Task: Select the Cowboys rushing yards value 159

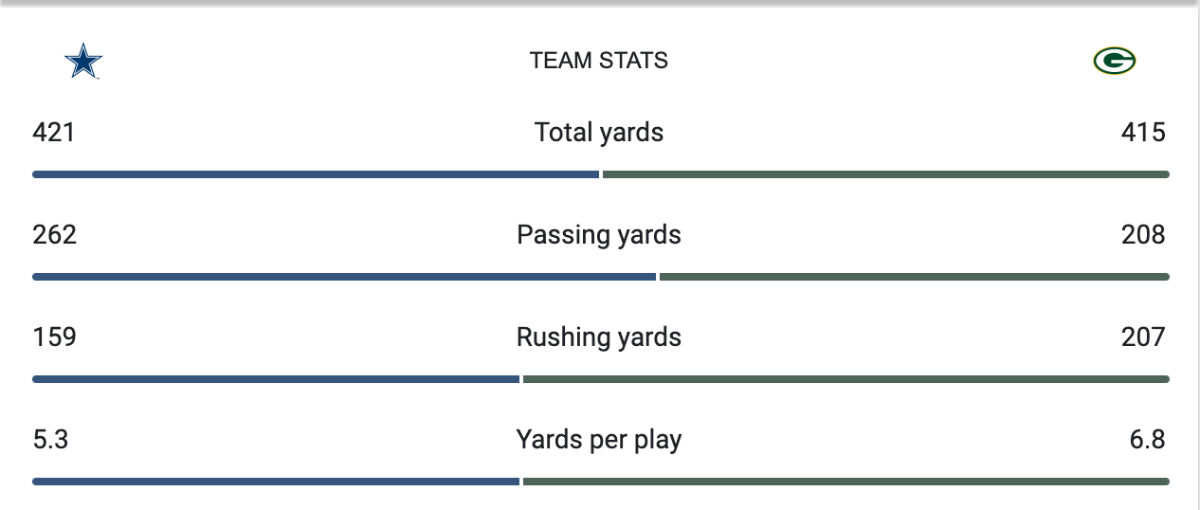Action: (55, 337)
